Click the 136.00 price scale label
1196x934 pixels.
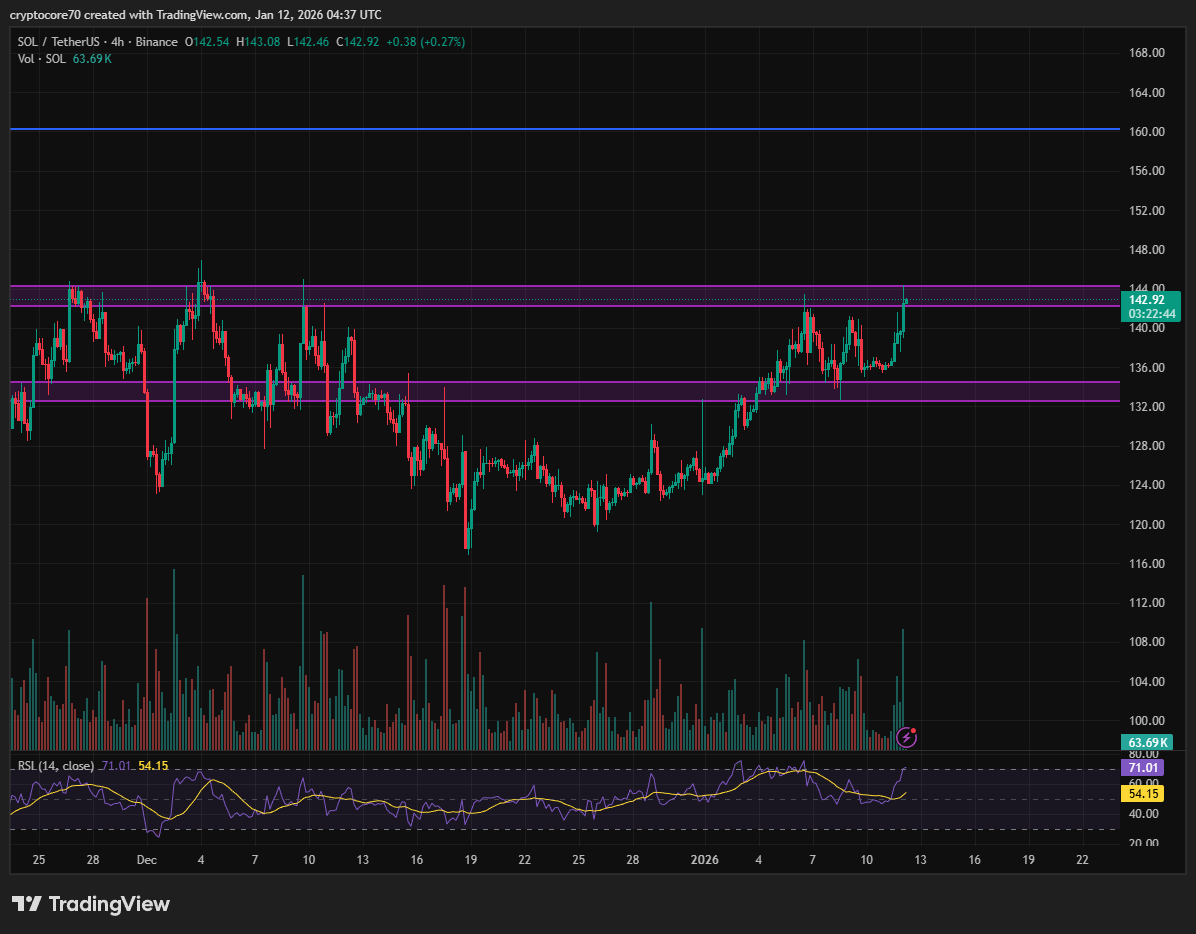tap(1146, 368)
